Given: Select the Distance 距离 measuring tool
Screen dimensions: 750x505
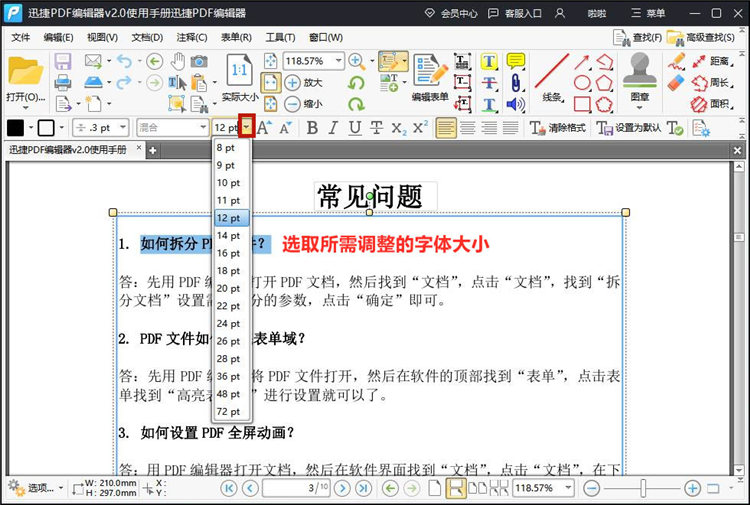Looking at the screenshot, I should point(712,61).
